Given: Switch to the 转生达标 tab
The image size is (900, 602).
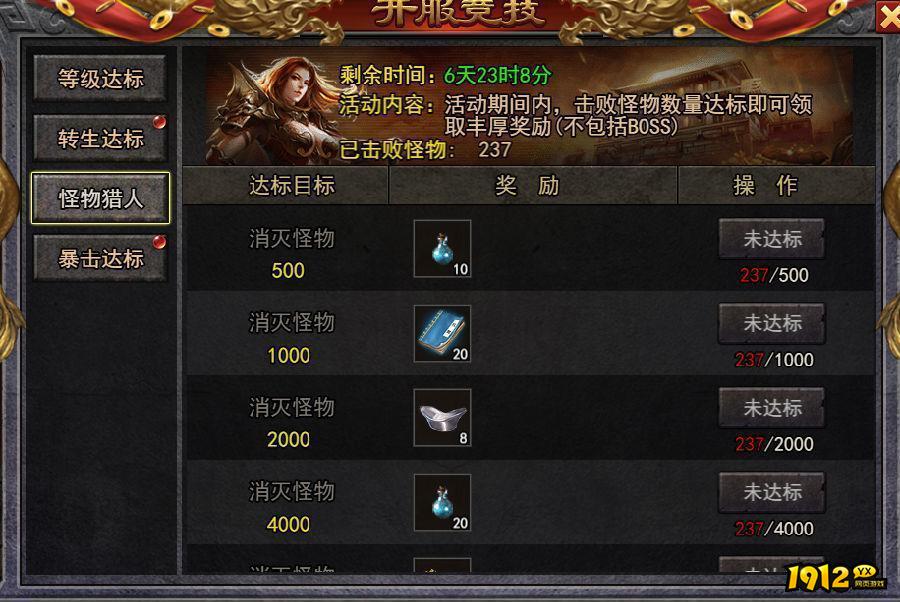Looking at the screenshot, I should pos(100,138).
